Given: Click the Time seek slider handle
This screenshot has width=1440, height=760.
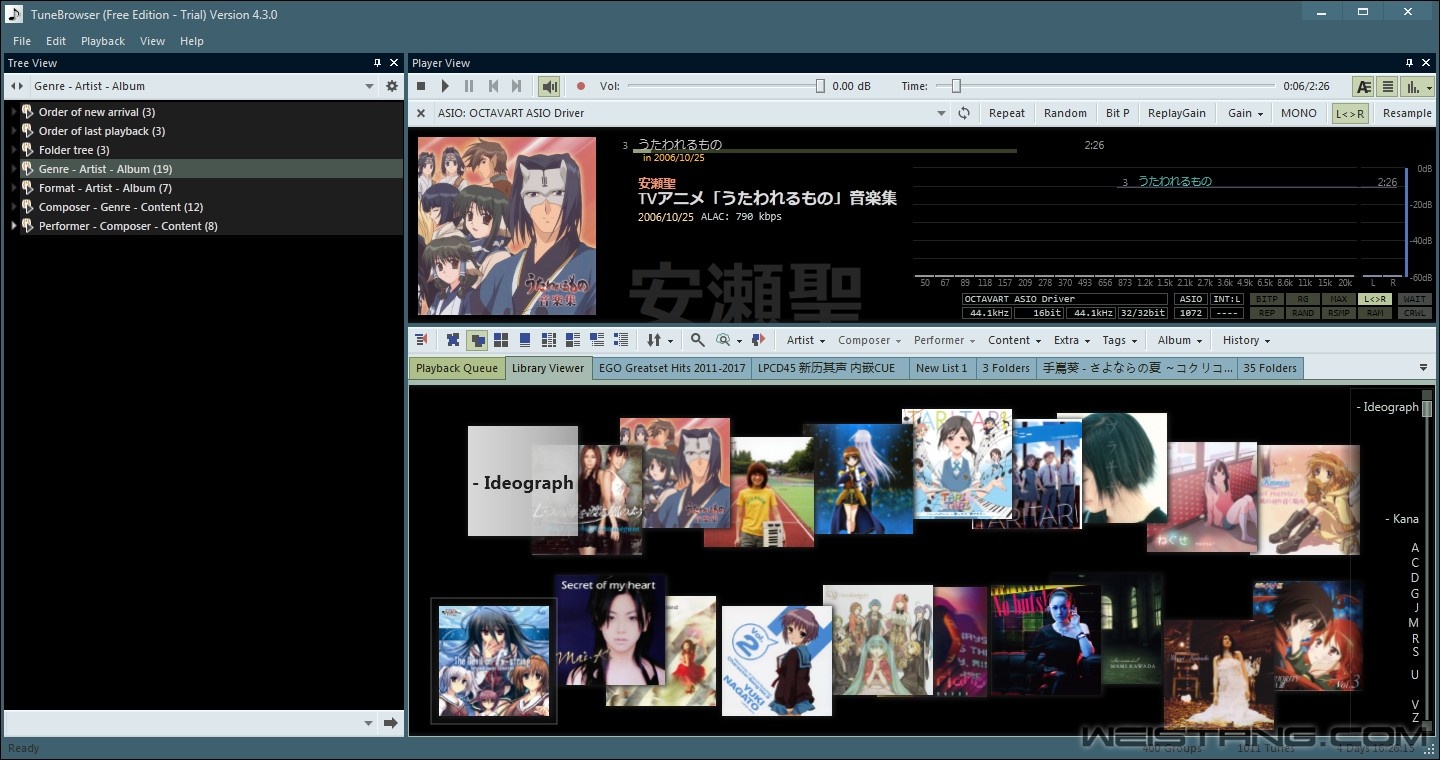Looking at the screenshot, I should pyautogui.click(x=956, y=86).
